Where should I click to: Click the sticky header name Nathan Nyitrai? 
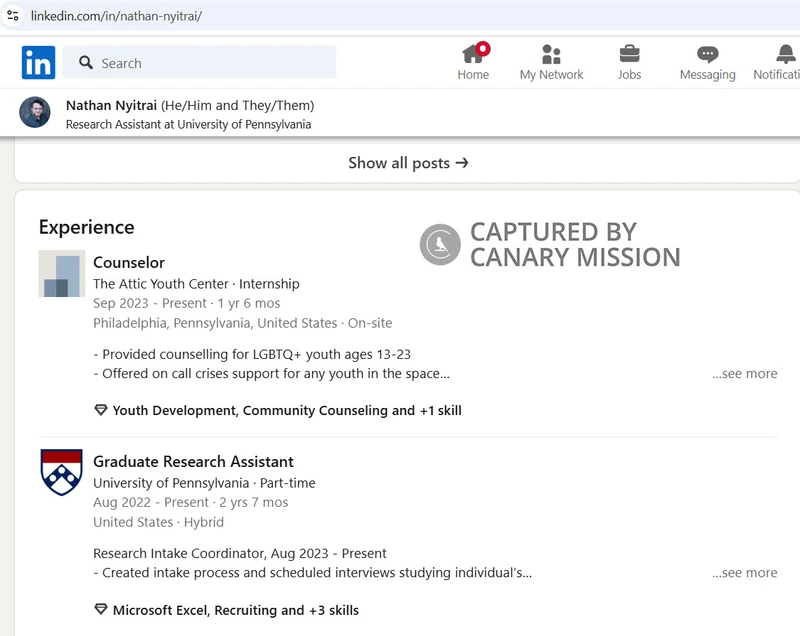111,105
